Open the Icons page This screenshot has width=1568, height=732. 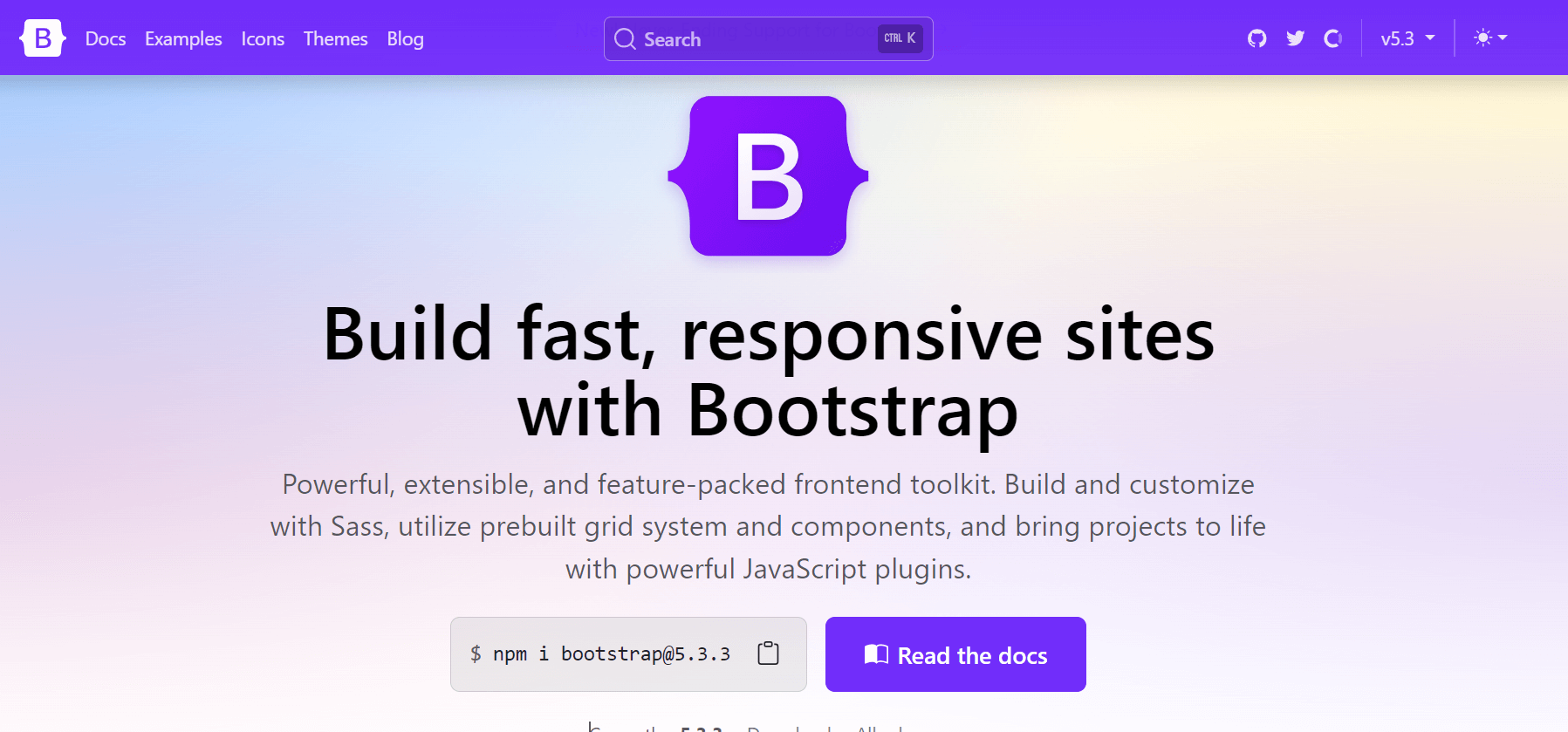263,38
